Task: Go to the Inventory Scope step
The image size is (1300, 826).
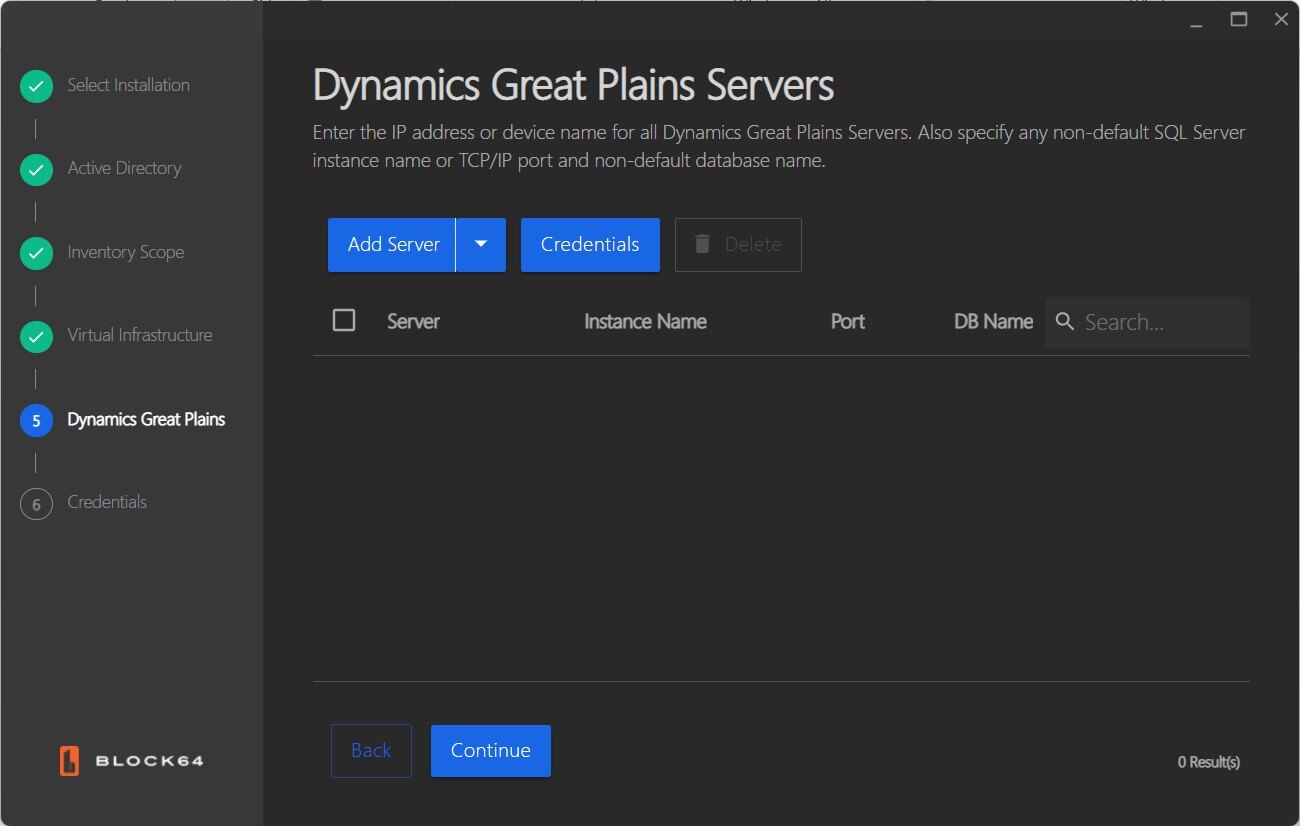Action: click(x=125, y=253)
